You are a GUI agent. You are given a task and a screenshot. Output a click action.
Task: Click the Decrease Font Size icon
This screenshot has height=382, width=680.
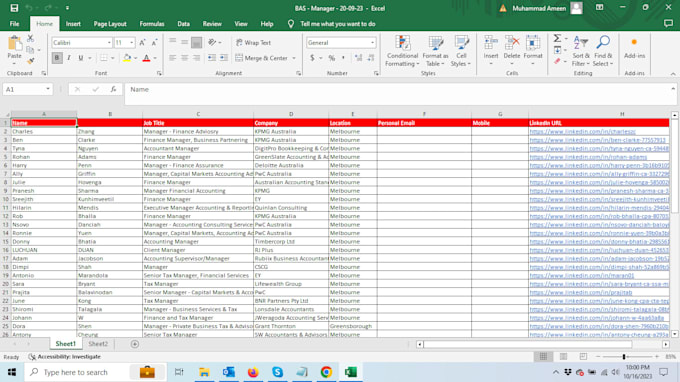click(154, 42)
